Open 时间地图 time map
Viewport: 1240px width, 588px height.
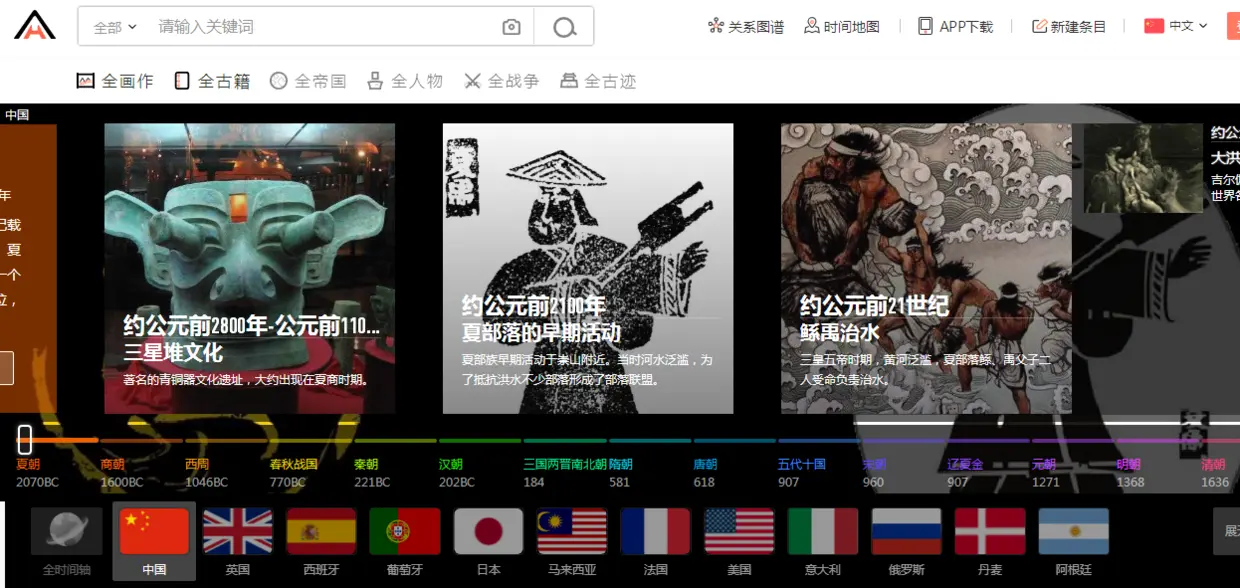(842, 27)
